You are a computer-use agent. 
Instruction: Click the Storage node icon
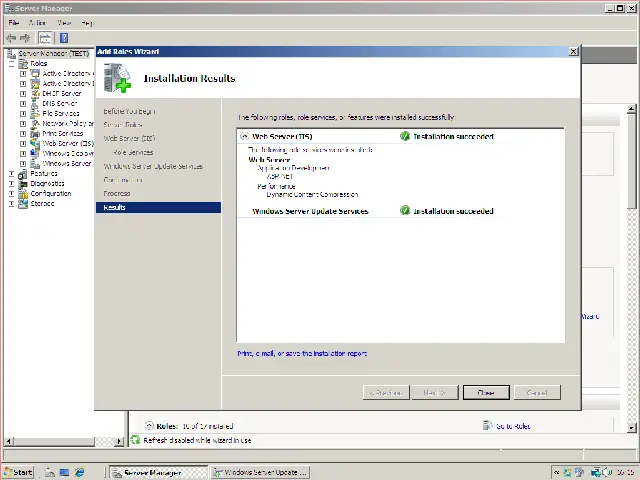coord(23,203)
